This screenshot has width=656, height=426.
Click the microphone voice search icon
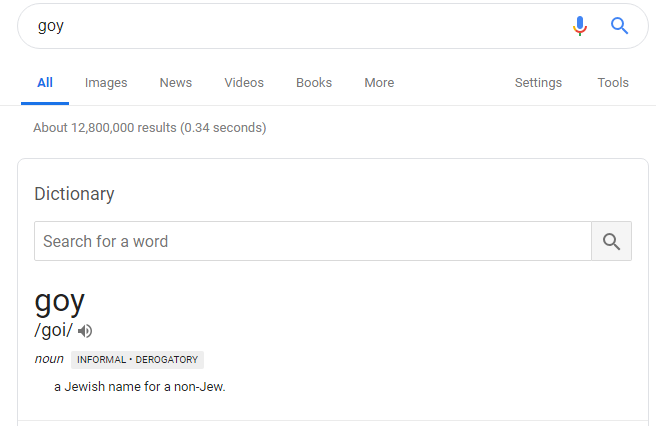click(x=579, y=26)
